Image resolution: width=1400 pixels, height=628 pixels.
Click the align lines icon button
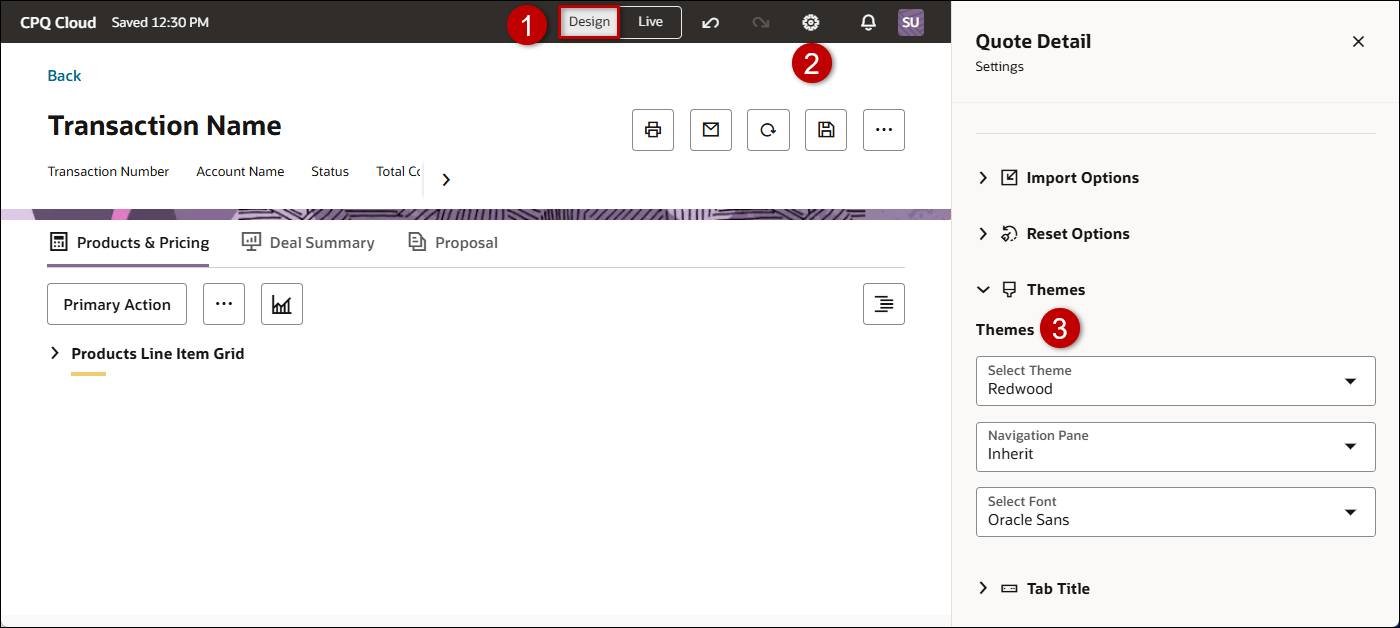(884, 304)
